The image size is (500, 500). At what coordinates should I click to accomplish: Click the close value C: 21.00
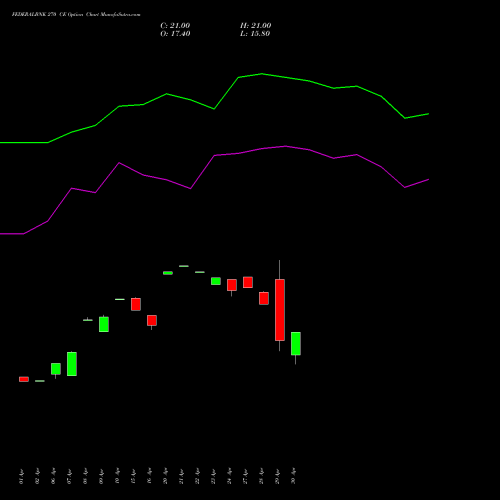coord(175,25)
